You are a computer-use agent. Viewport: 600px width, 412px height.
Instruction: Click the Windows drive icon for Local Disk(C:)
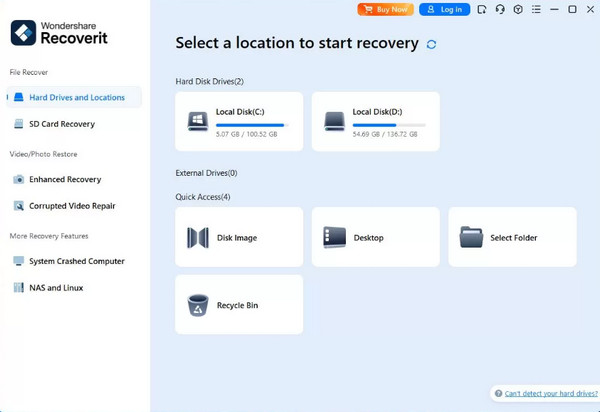pos(197,121)
